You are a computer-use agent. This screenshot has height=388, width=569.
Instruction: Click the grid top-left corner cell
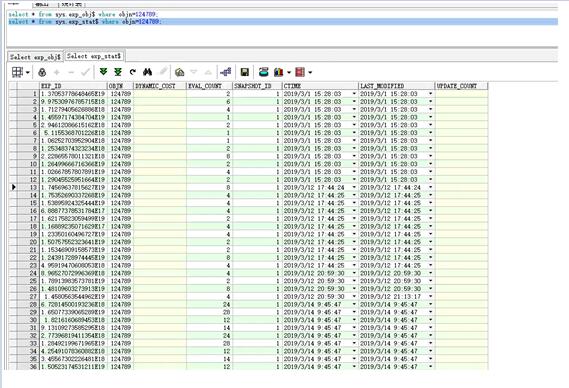[x=13, y=86]
